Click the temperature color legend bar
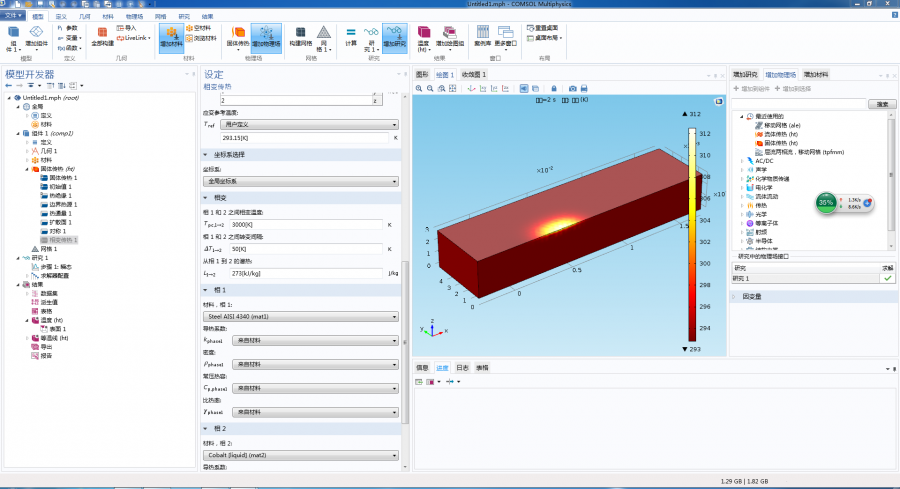The image size is (900, 489). pyautogui.click(x=692, y=234)
